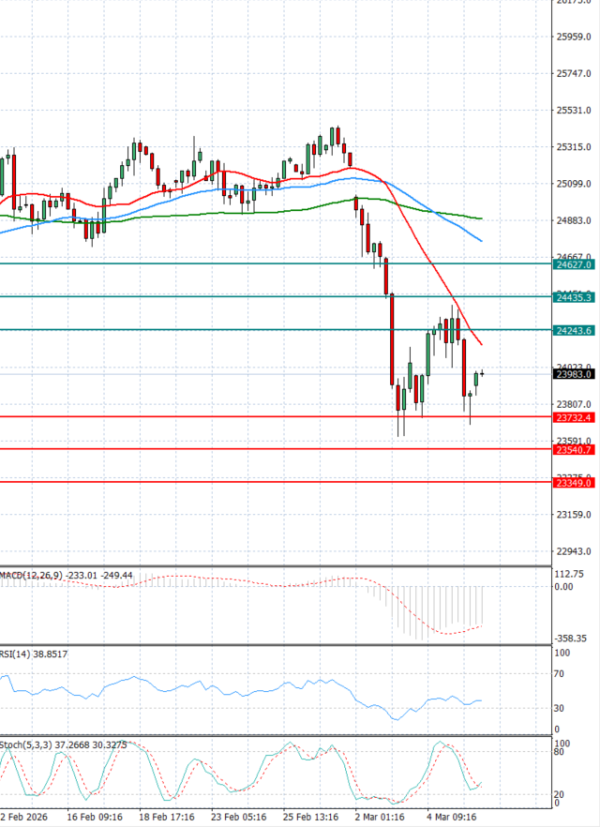The image size is (600, 827).
Task: Click the 23732.4 support price label
Action: [x=575, y=418]
